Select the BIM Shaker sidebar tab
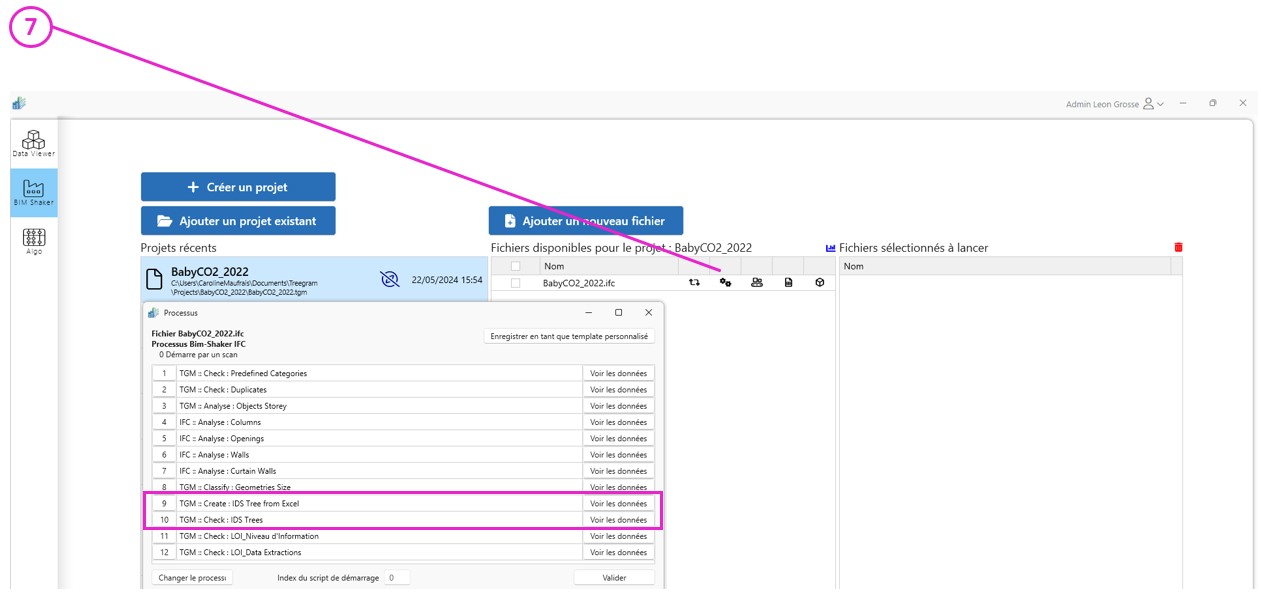The width and height of the screenshot is (1261, 601). click(x=34, y=192)
